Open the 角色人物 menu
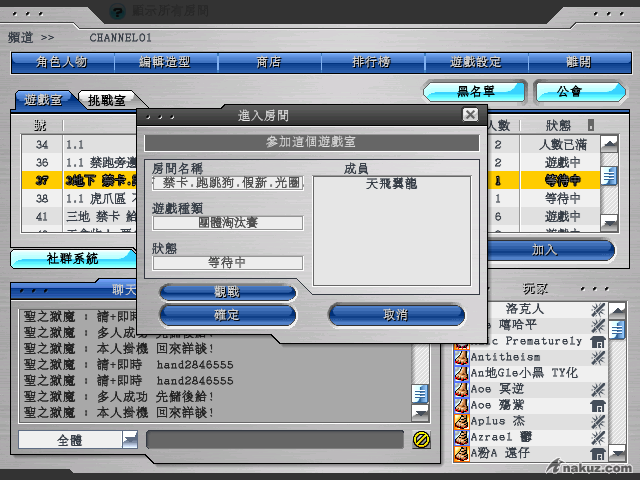 point(62,62)
